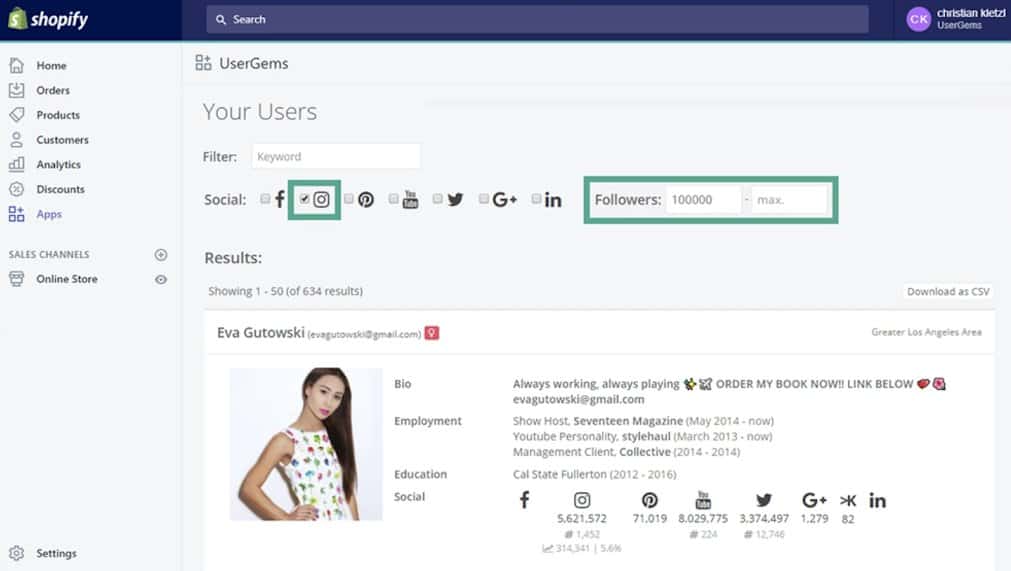View Online Store with eye icon
Viewport: 1011px width, 571px height.
161,280
